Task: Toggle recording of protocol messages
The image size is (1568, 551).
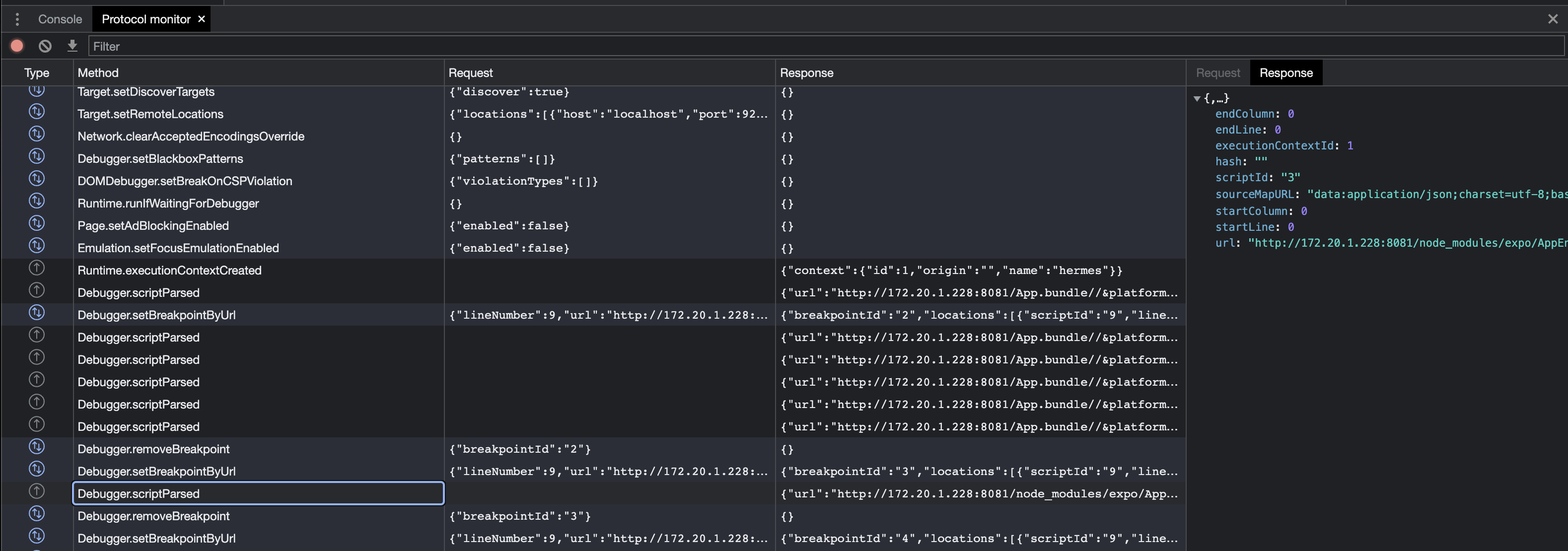Action: point(16,46)
